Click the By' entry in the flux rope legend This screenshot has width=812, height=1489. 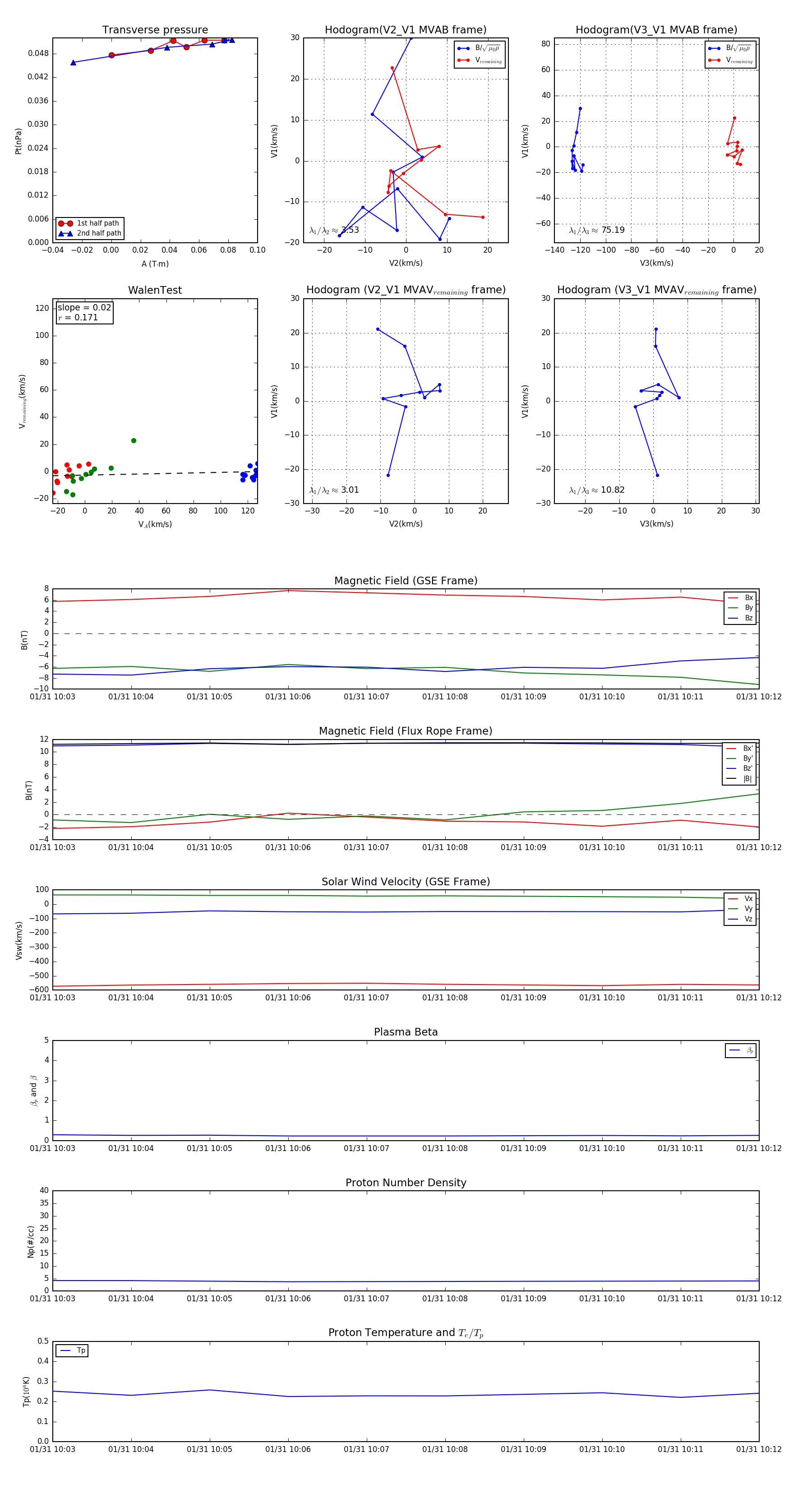tap(740, 758)
